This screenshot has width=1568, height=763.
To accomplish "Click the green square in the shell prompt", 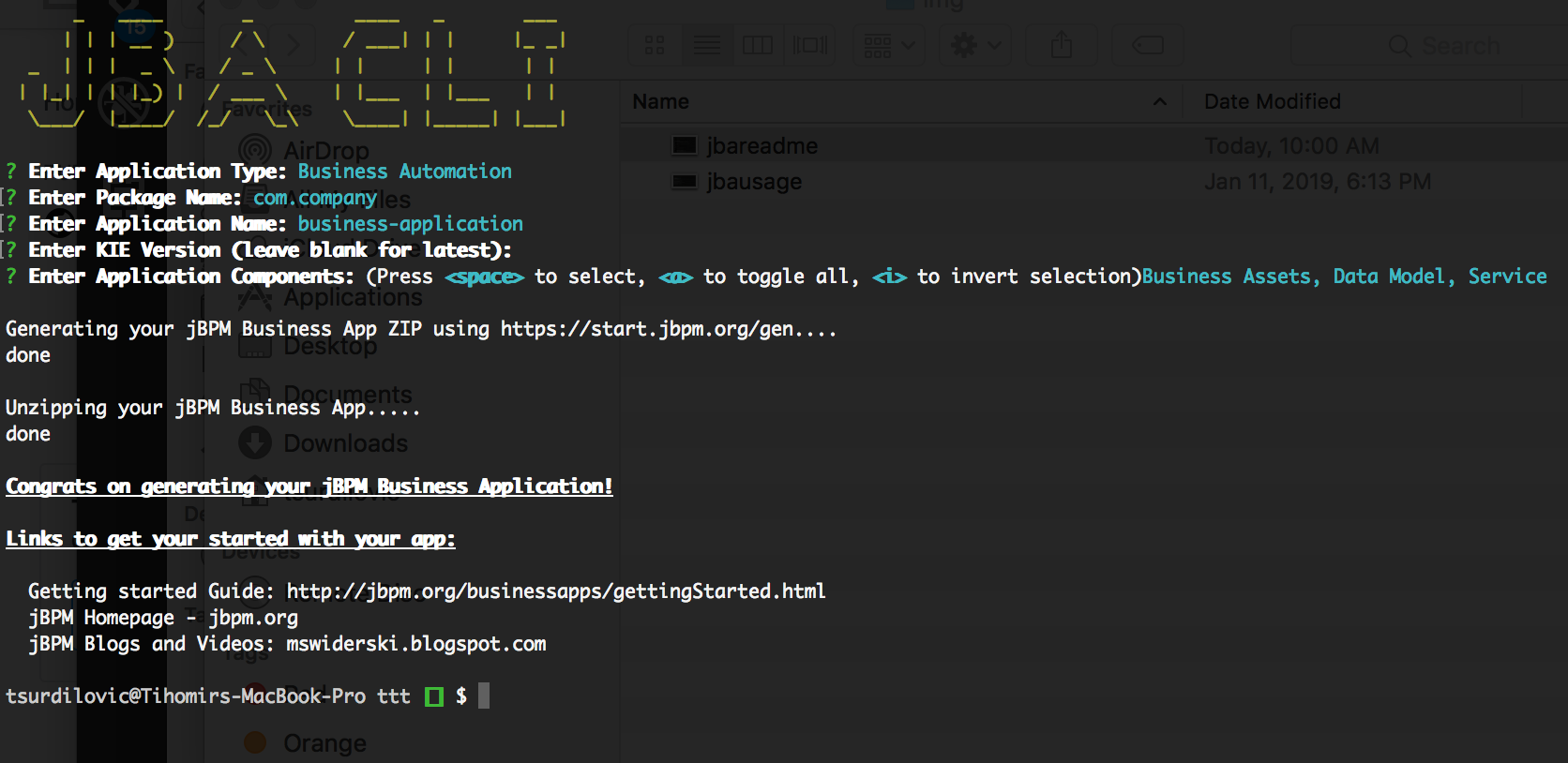I will 433,696.
